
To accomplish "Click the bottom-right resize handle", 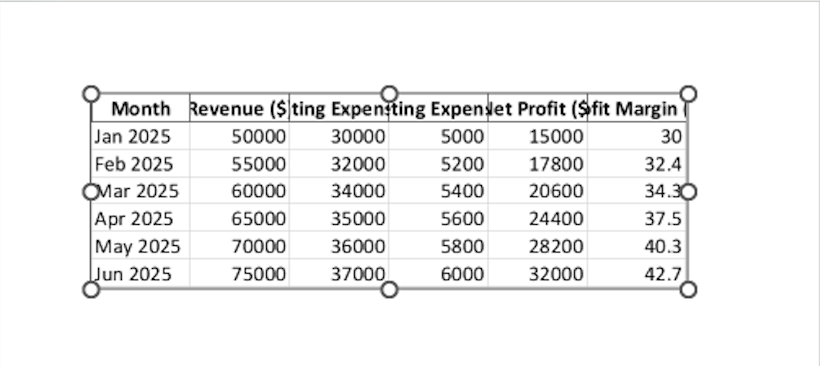I will [x=688, y=289].
